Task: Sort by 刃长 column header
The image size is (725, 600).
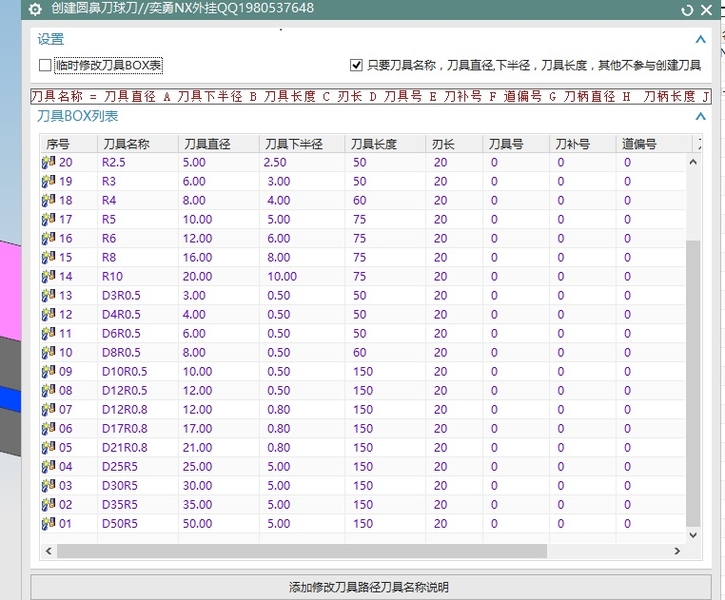Action: (x=454, y=144)
